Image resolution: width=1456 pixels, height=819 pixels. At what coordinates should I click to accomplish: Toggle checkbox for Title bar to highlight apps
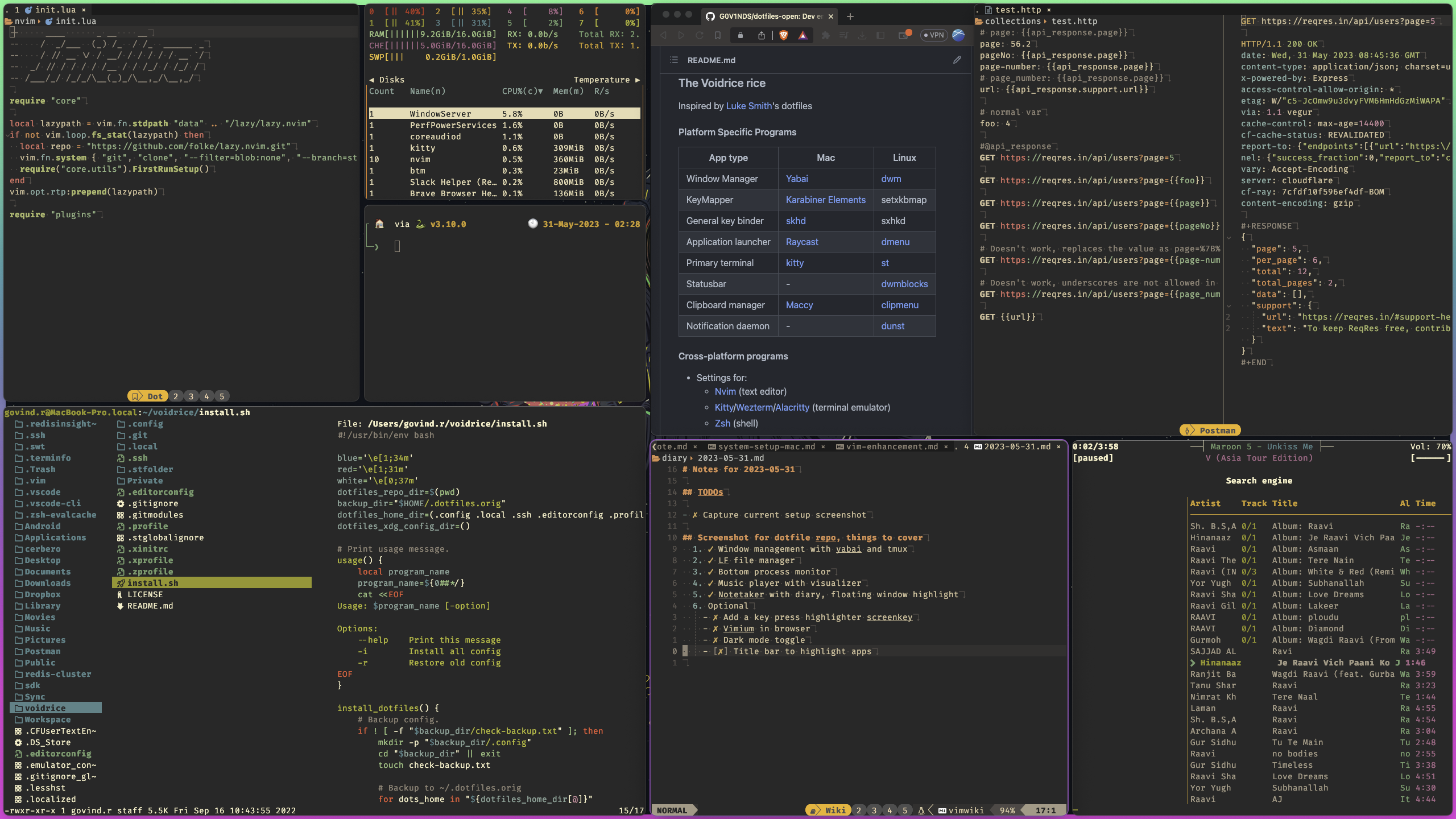pyautogui.click(x=720, y=652)
